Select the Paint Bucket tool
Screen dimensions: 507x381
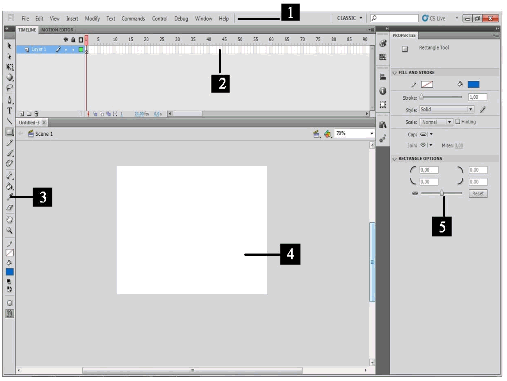pyautogui.click(x=10, y=186)
